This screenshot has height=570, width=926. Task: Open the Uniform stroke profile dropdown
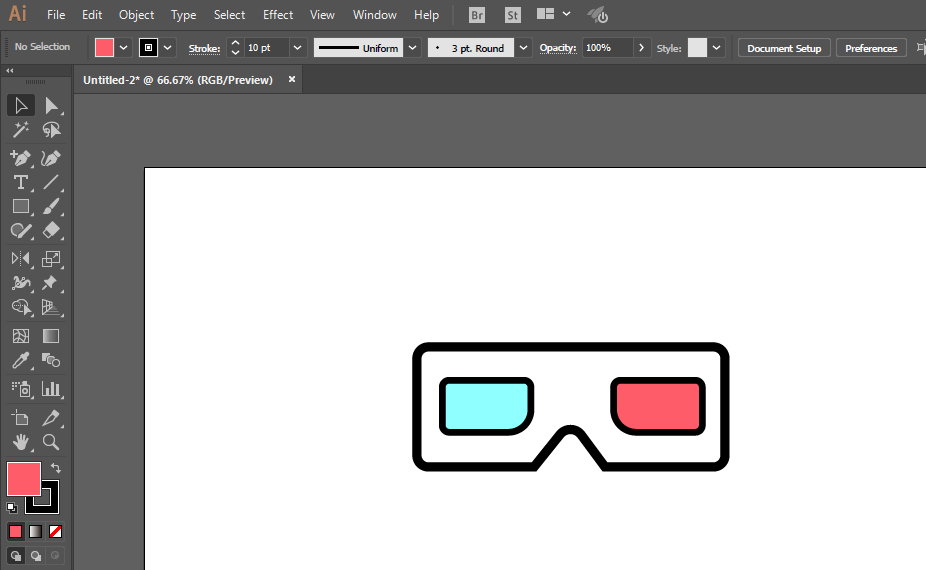coord(412,48)
